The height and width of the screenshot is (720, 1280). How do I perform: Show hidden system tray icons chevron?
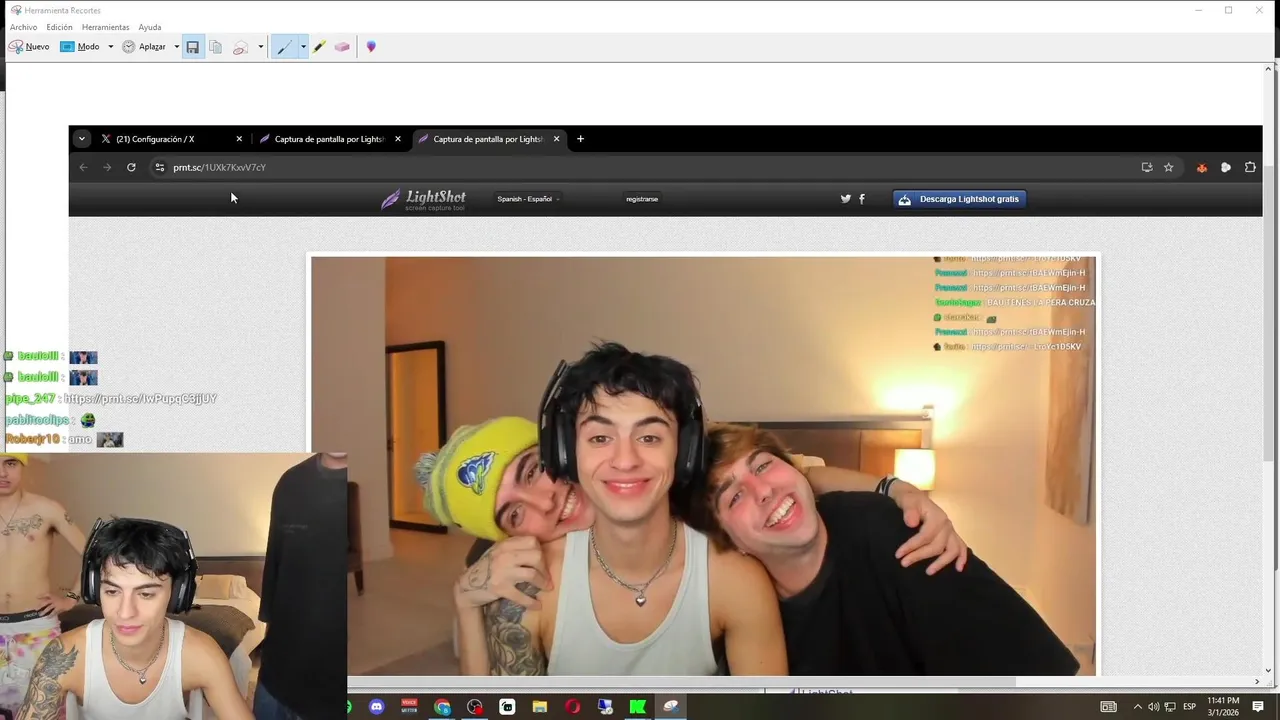pyautogui.click(x=1140, y=707)
